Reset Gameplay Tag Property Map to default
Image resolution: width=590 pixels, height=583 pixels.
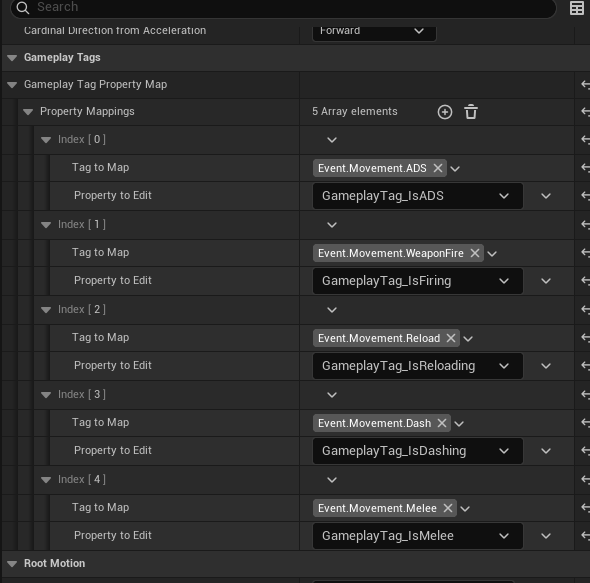click(x=585, y=84)
